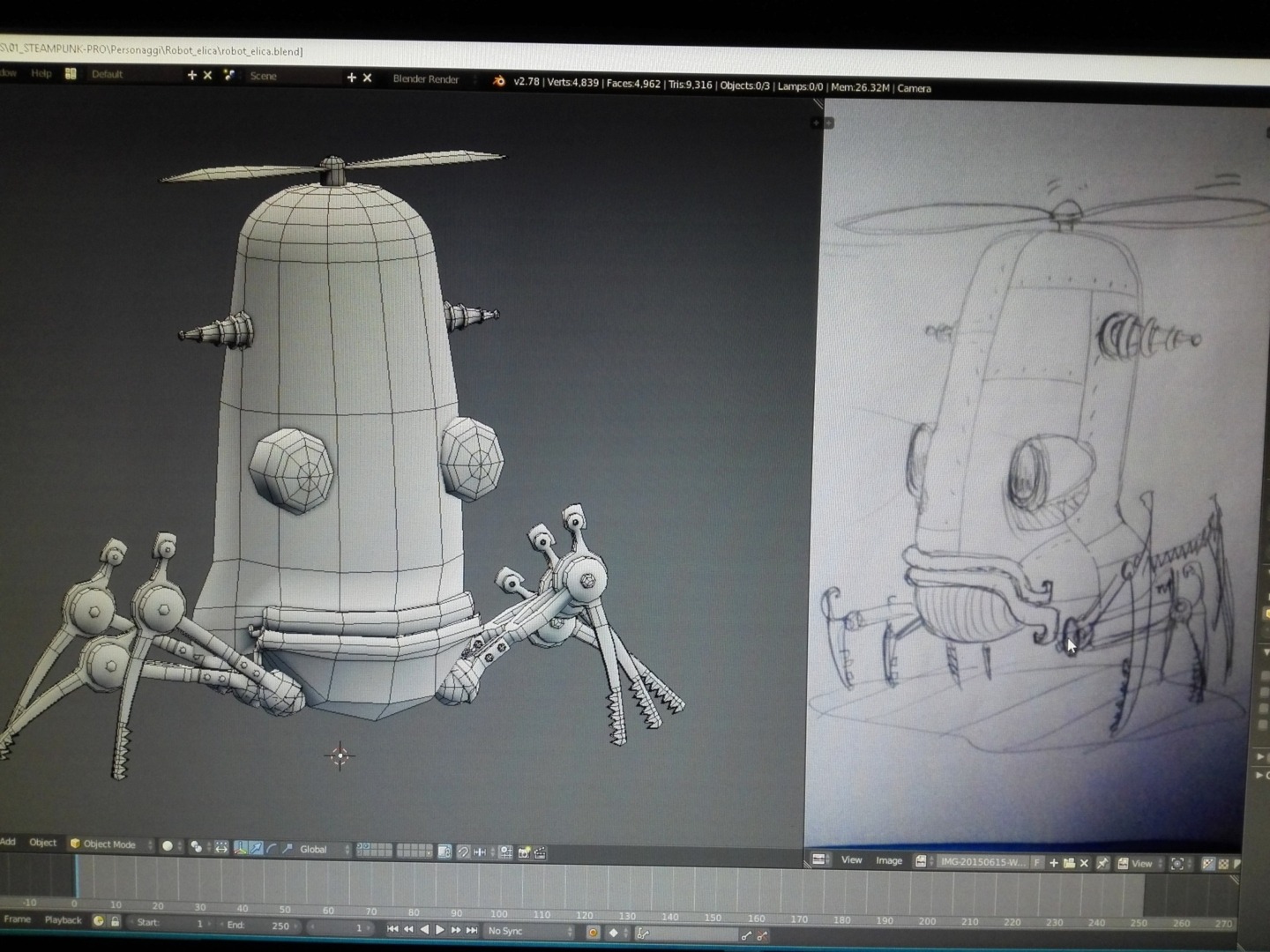The width and height of the screenshot is (1270, 952).
Task: Toggle fake user F button
Action: (1037, 863)
